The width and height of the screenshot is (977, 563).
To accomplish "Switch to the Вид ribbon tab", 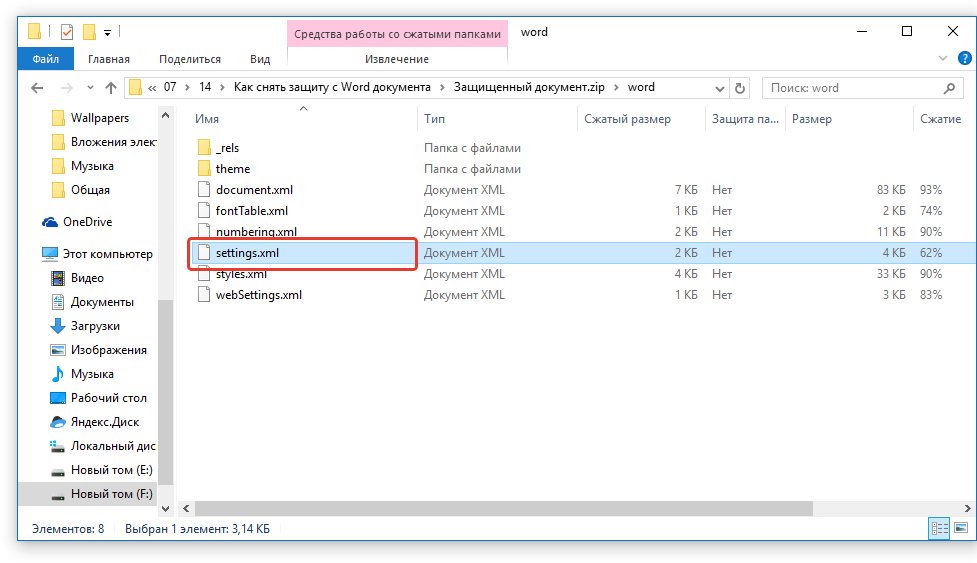I will coord(260,59).
